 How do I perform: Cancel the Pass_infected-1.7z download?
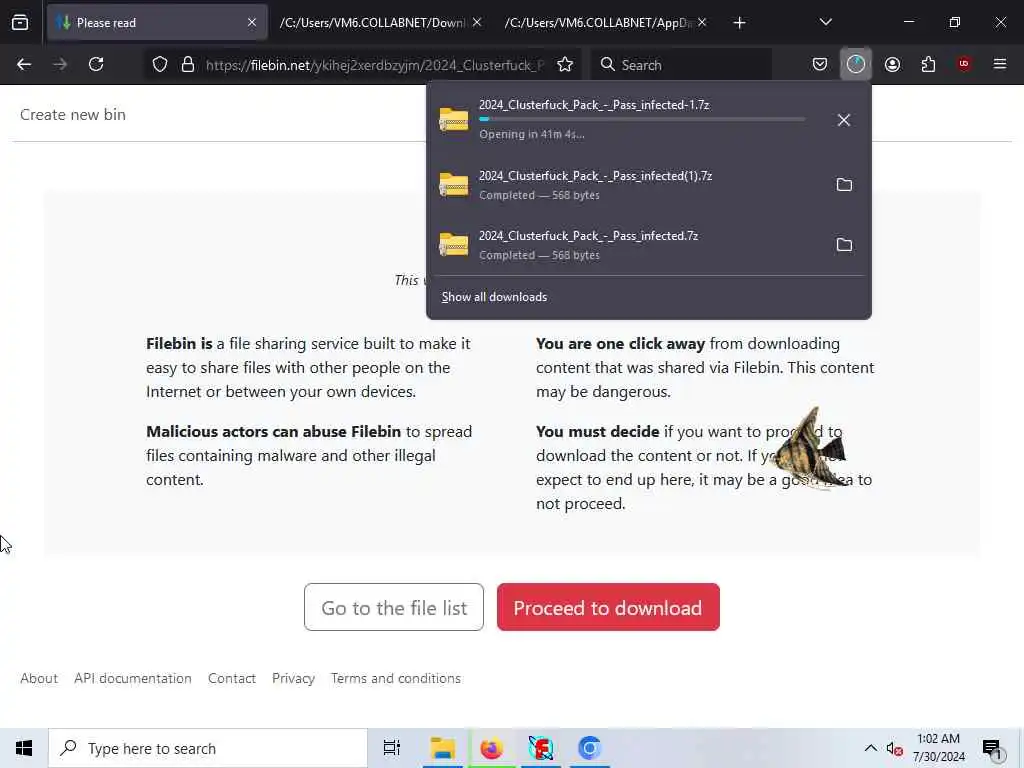844,120
